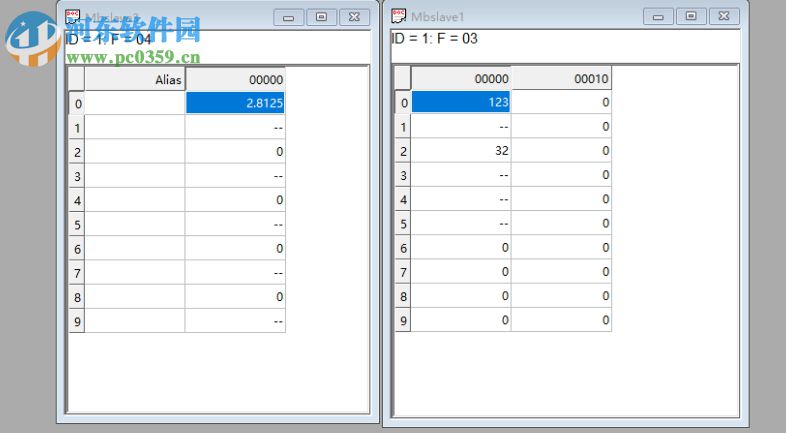Click row header 2 in left window
The image size is (786, 433).
coord(77,152)
